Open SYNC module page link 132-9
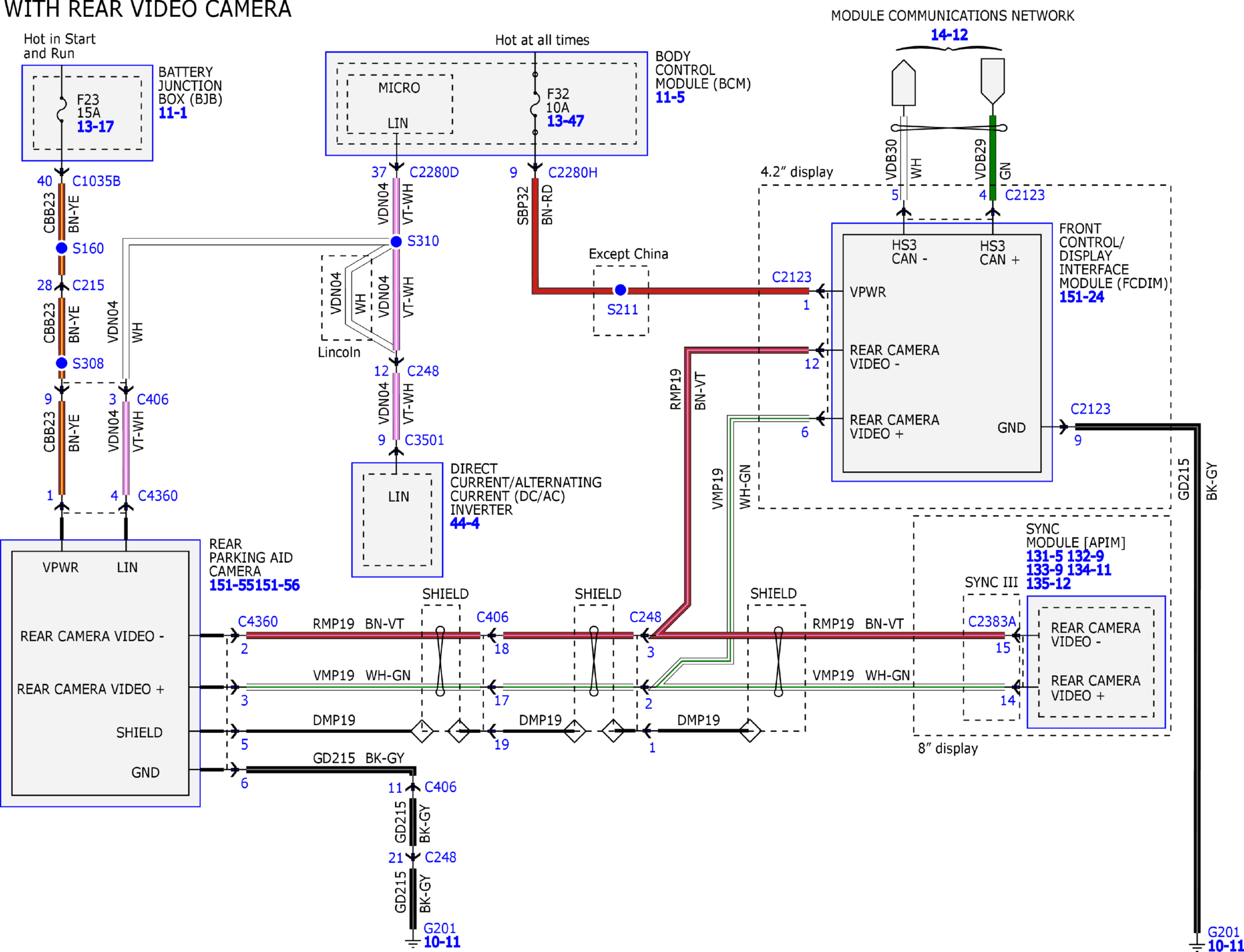Screen dimensions: 1244x952 pyautogui.click(x=1085, y=556)
